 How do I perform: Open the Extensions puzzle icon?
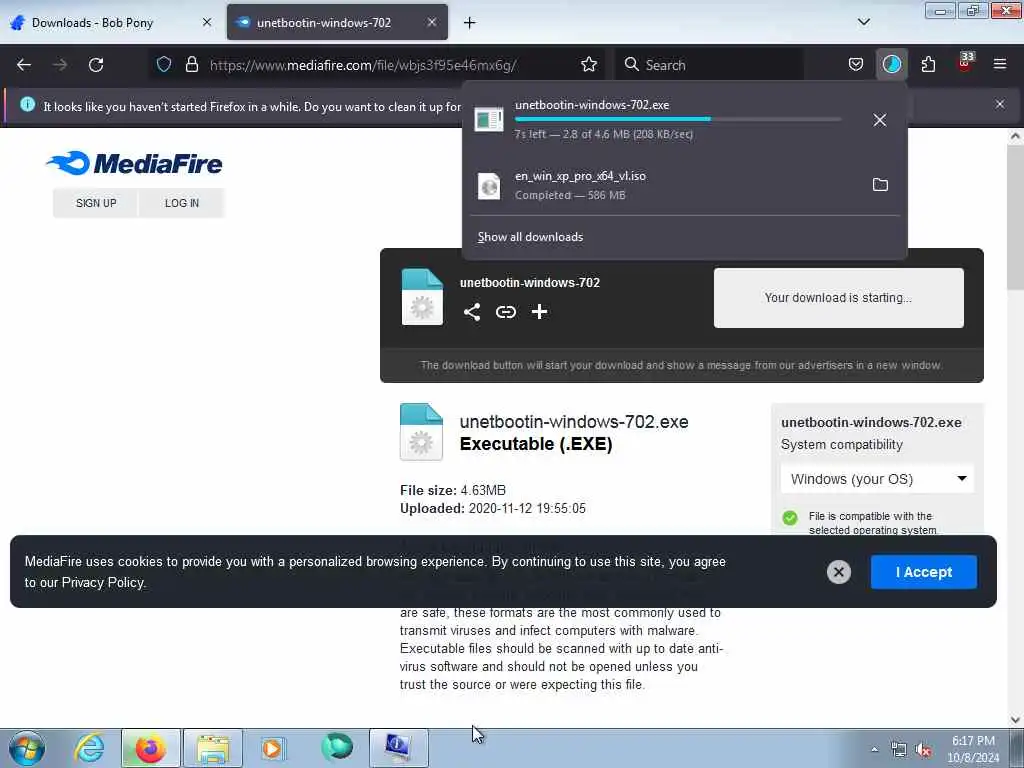click(928, 65)
